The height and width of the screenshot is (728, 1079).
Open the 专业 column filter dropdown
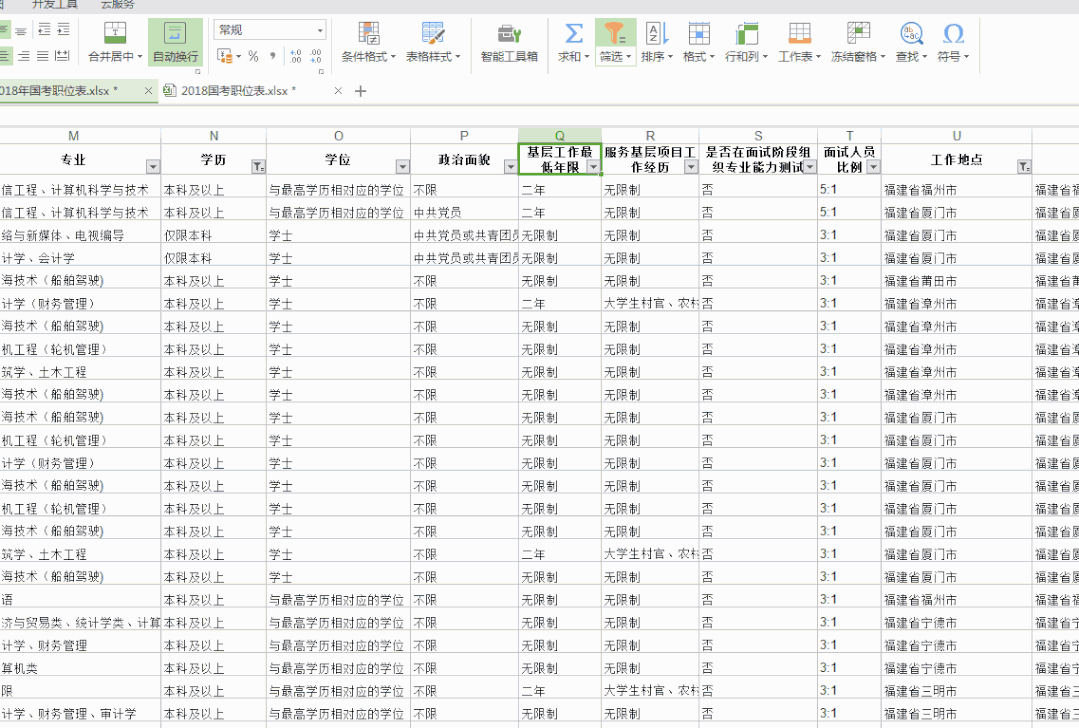click(153, 167)
